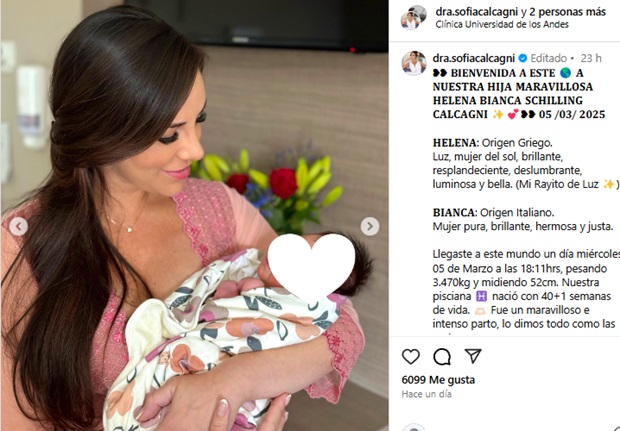Click the mother and baby photo

pyautogui.click(x=194, y=216)
